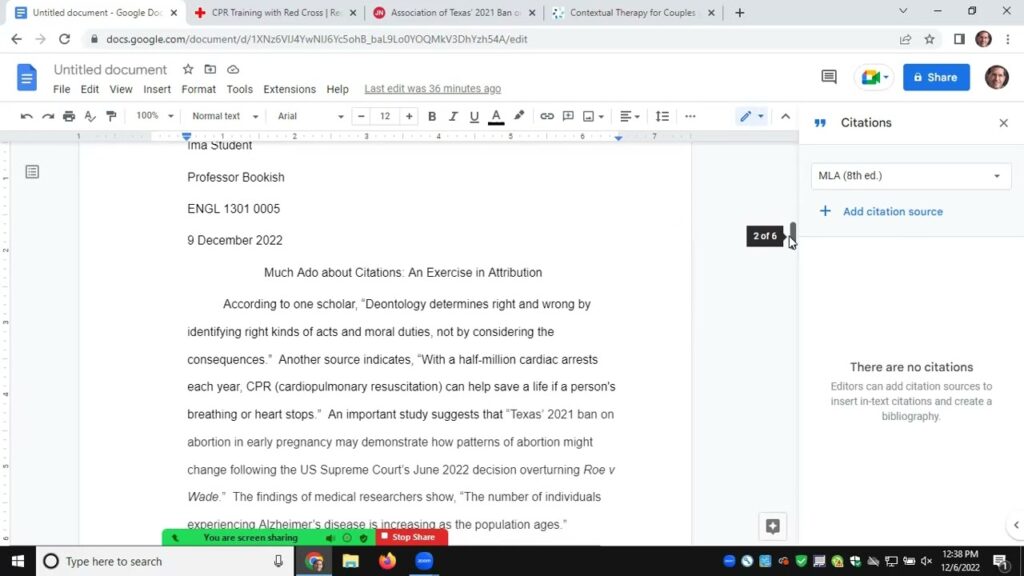The image size is (1024, 576).
Task: Click the Undo arrow in toolbar
Action: click(27, 116)
